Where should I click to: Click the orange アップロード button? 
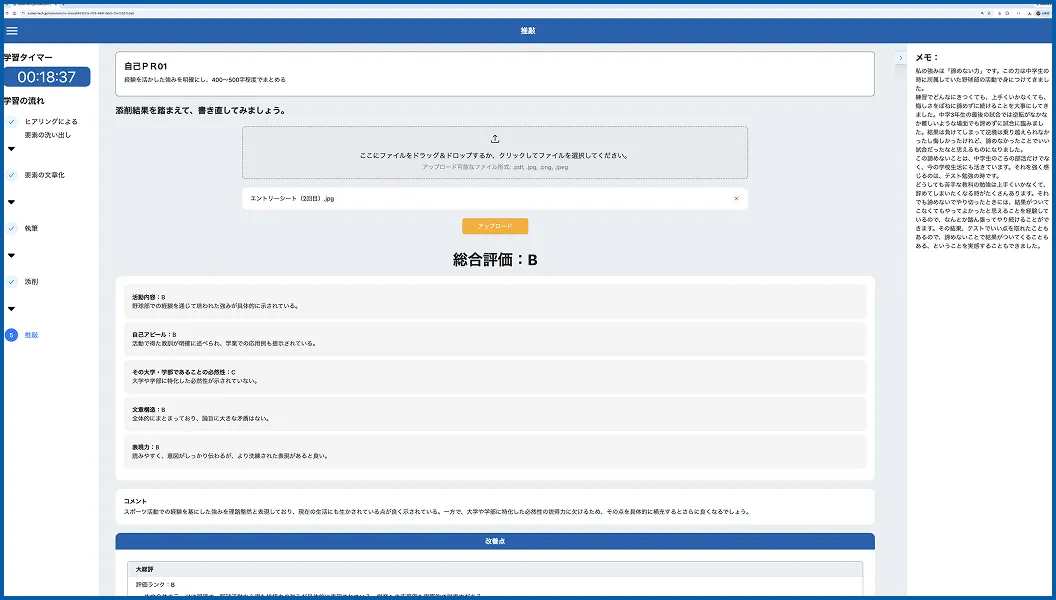click(495, 226)
